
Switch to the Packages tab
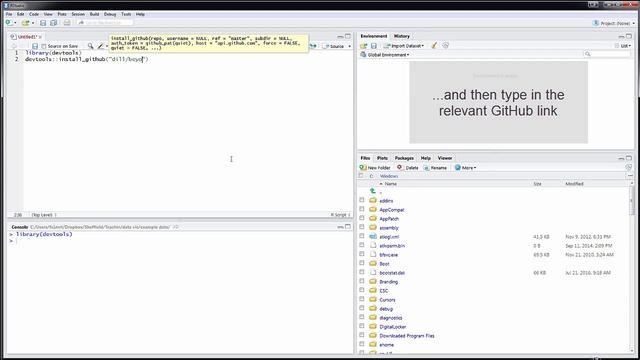tap(404, 158)
